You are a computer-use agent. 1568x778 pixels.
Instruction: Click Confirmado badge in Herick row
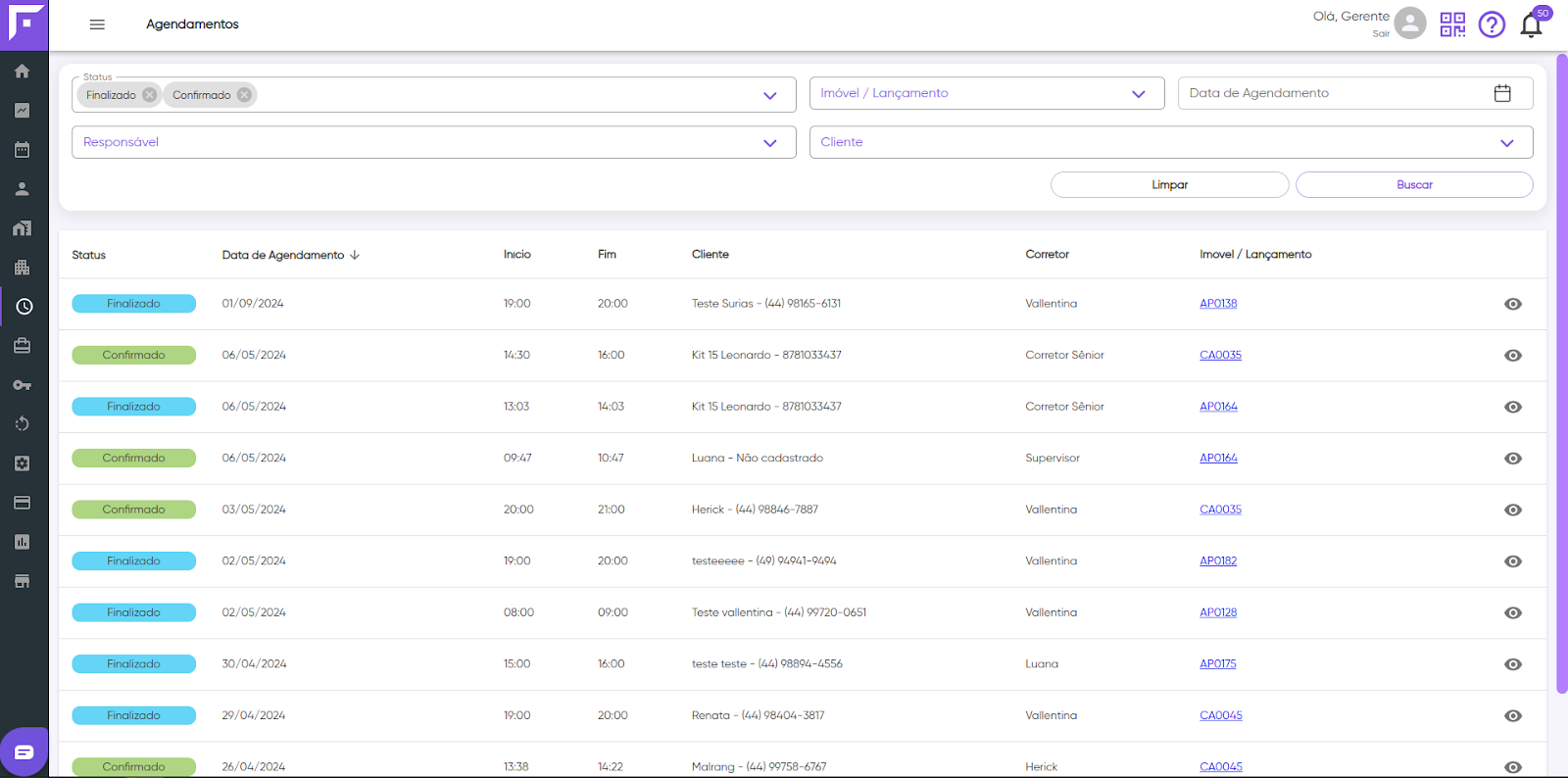(x=133, y=510)
